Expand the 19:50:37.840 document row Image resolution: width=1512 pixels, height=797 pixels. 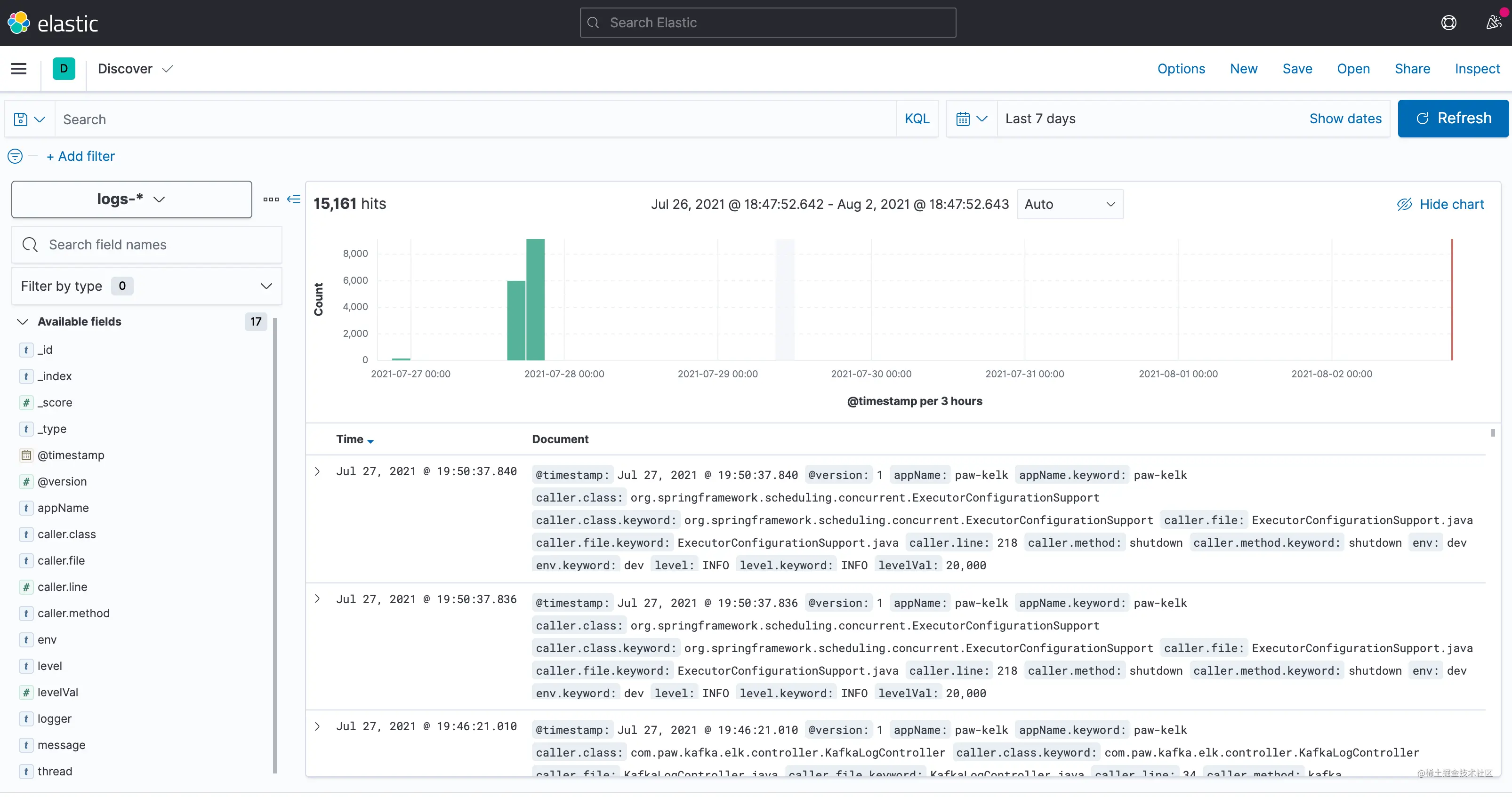318,471
